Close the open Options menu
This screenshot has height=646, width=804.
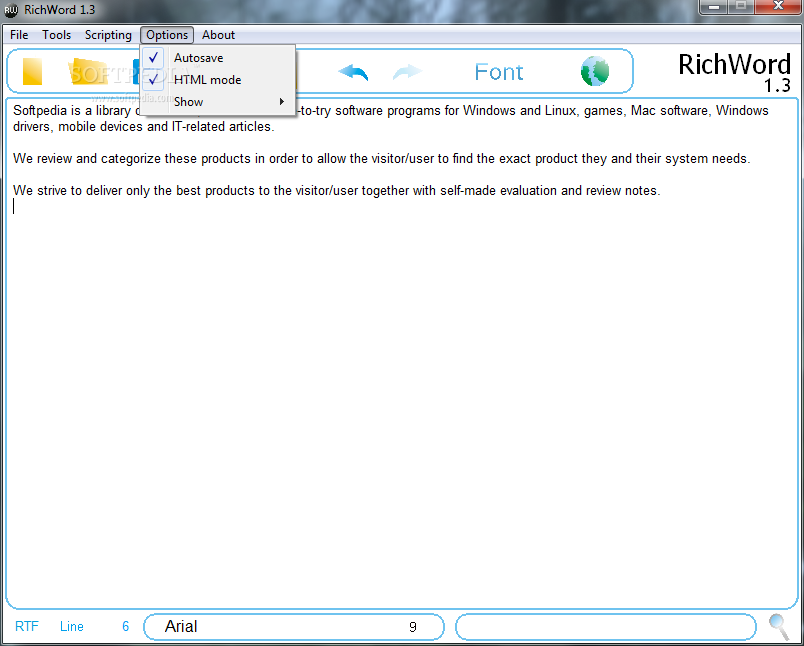(167, 35)
